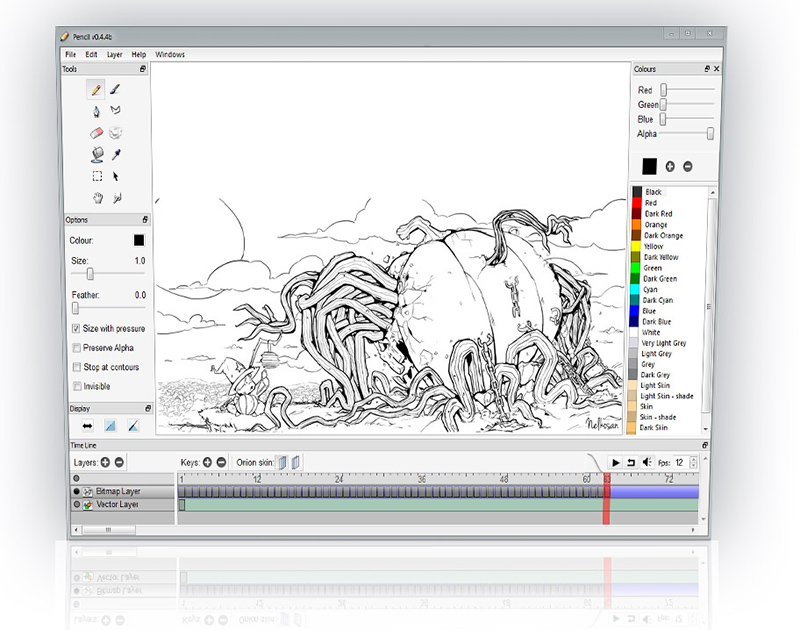Click the Bitmap Layer type icon

point(88,492)
